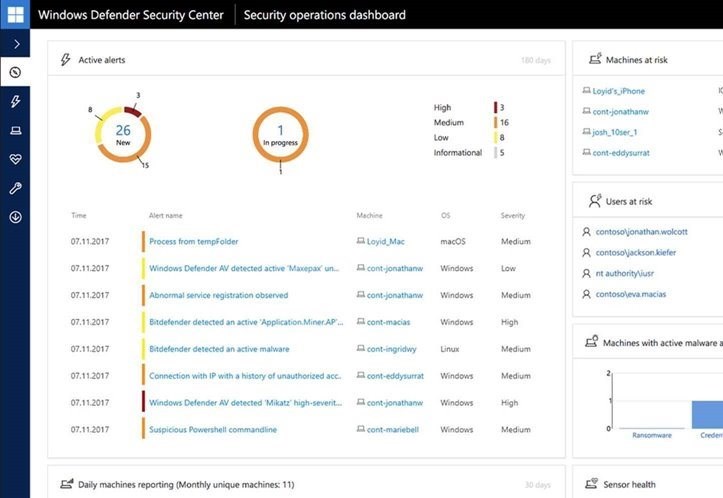Image resolution: width=723 pixels, height=498 pixels.
Task: Sort alerts by OS column header
Action: tap(445, 215)
